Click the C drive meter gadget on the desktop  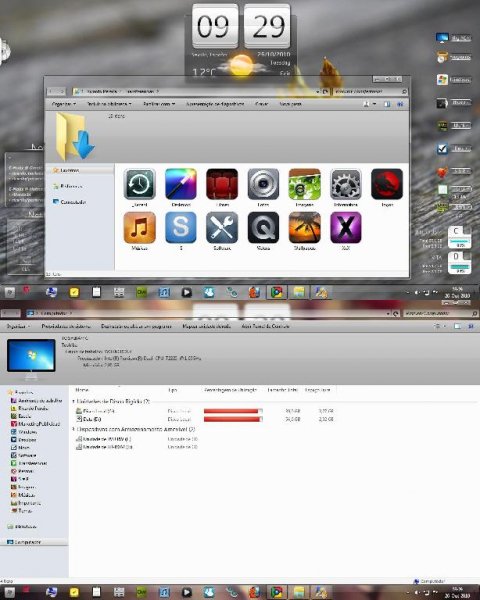(459, 237)
